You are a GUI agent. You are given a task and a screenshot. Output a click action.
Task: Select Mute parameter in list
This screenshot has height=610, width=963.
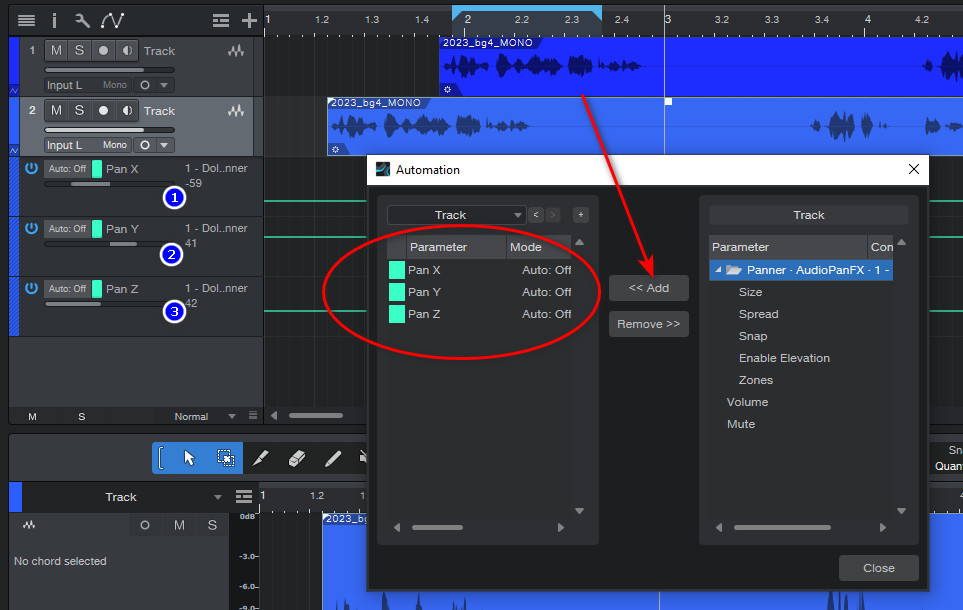741,424
